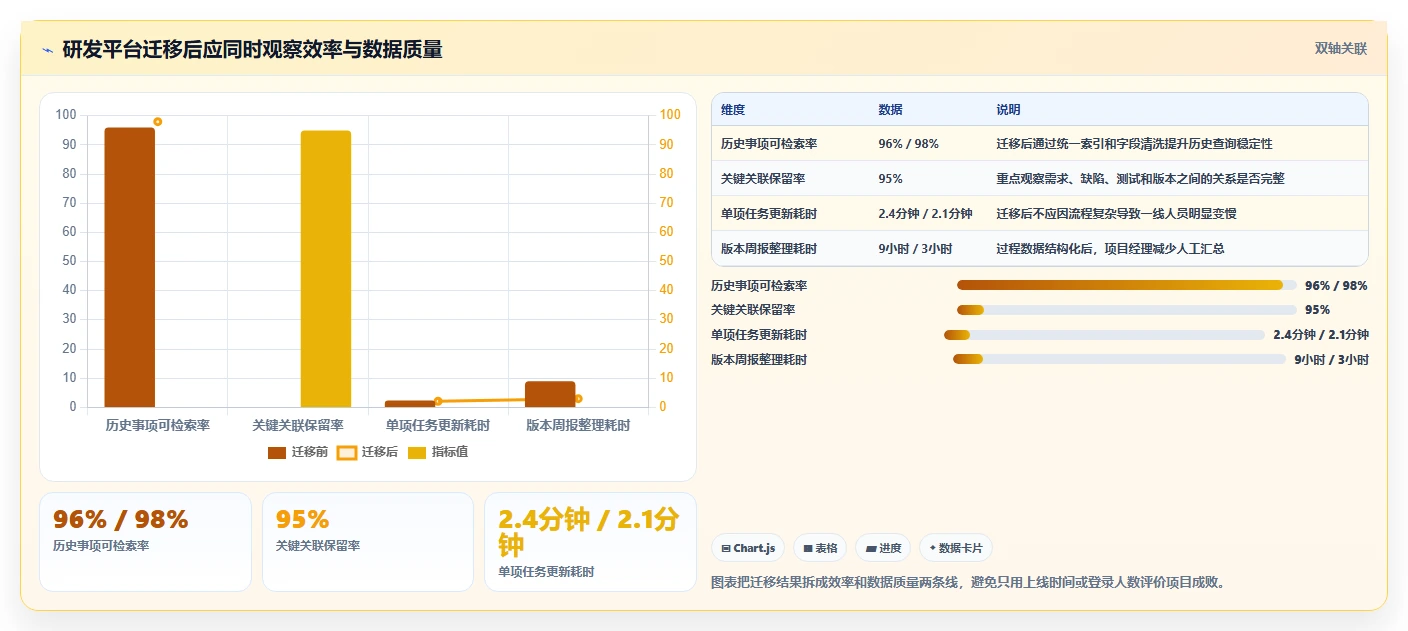Click the footer note starting with 图表把迁移结果
The height and width of the screenshot is (631, 1408).
[968, 582]
